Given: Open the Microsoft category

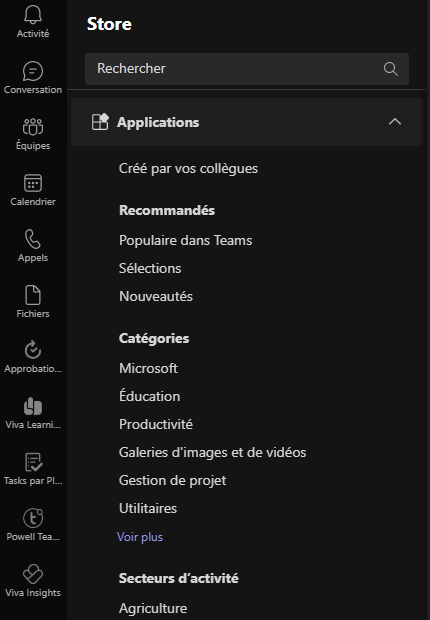Looking at the screenshot, I should tap(148, 369).
